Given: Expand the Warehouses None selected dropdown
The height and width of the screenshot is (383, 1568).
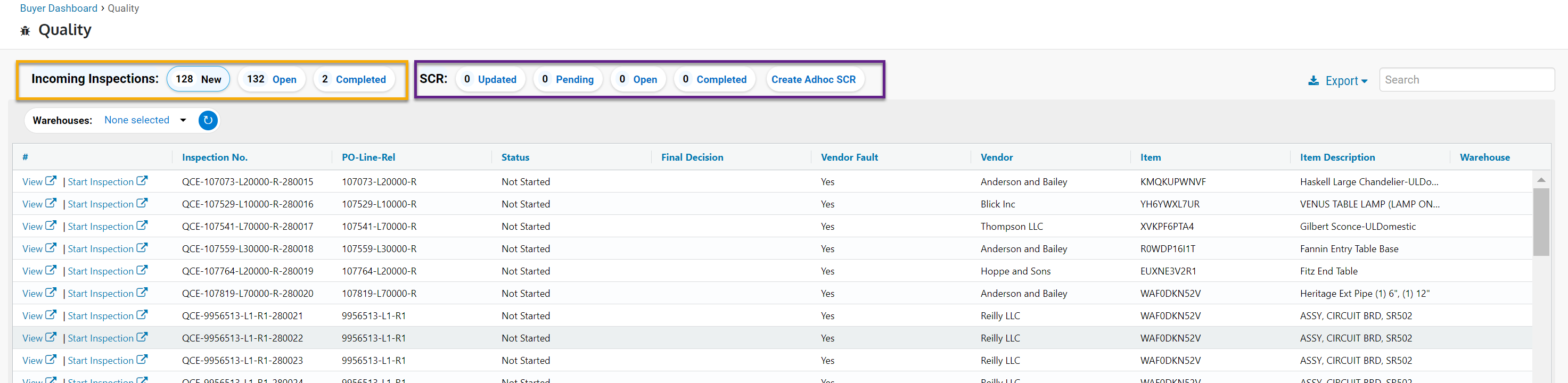Looking at the screenshot, I should tap(145, 120).
